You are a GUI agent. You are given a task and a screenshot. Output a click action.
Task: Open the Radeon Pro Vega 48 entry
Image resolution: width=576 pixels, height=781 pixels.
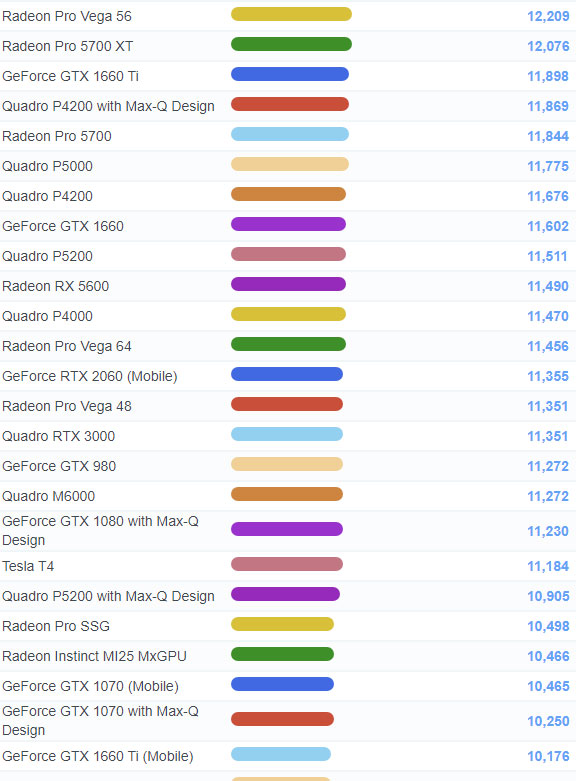[x=67, y=406]
